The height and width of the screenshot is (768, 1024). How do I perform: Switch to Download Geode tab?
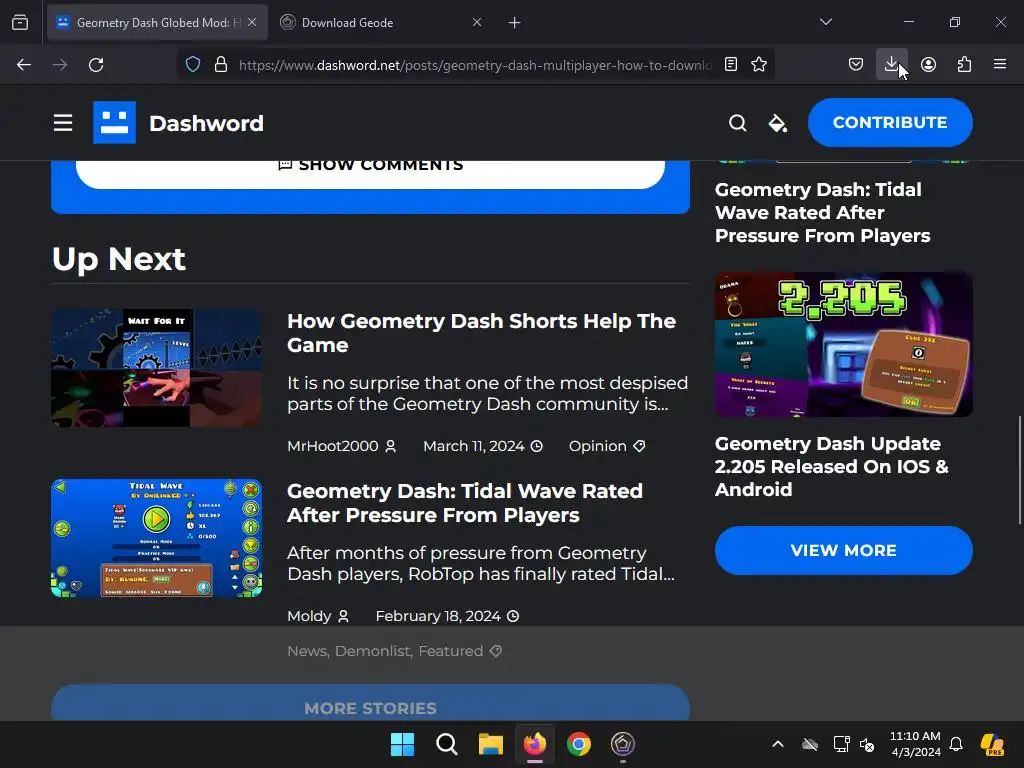[x=381, y=23]
